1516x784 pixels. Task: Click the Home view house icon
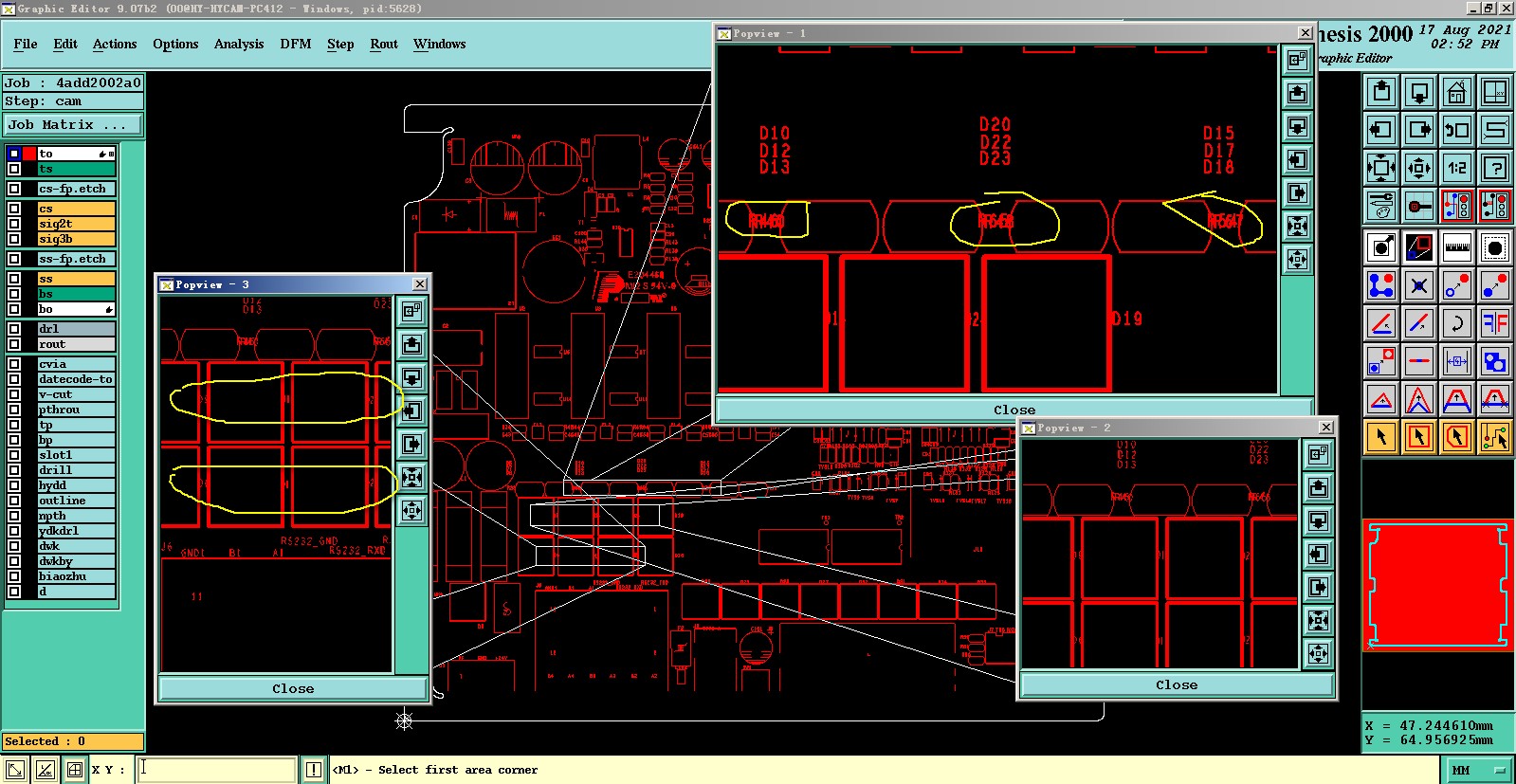pyautogui.click(x=1457, y=92)
